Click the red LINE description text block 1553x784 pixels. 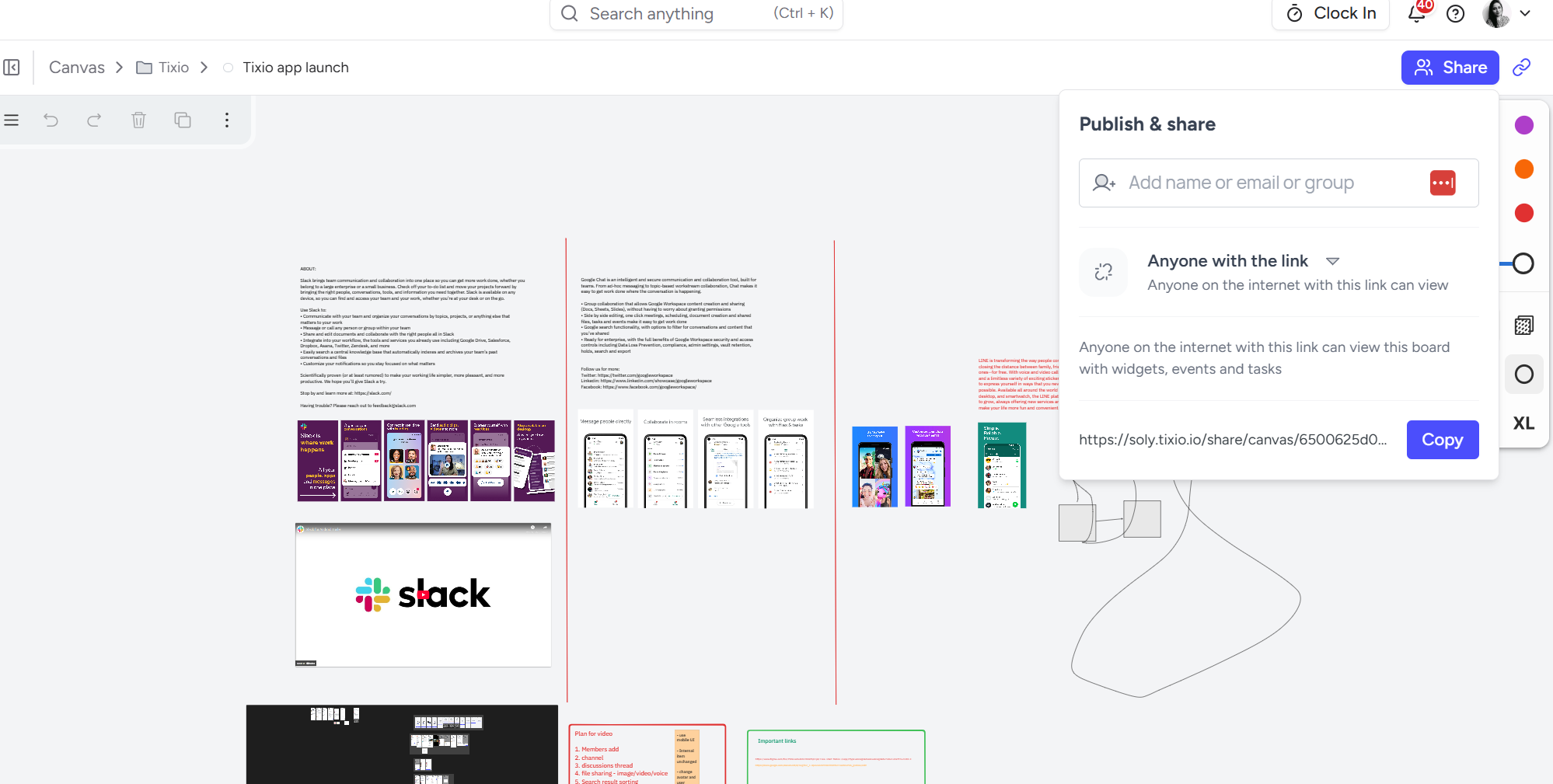click(x=1018, y=384)
